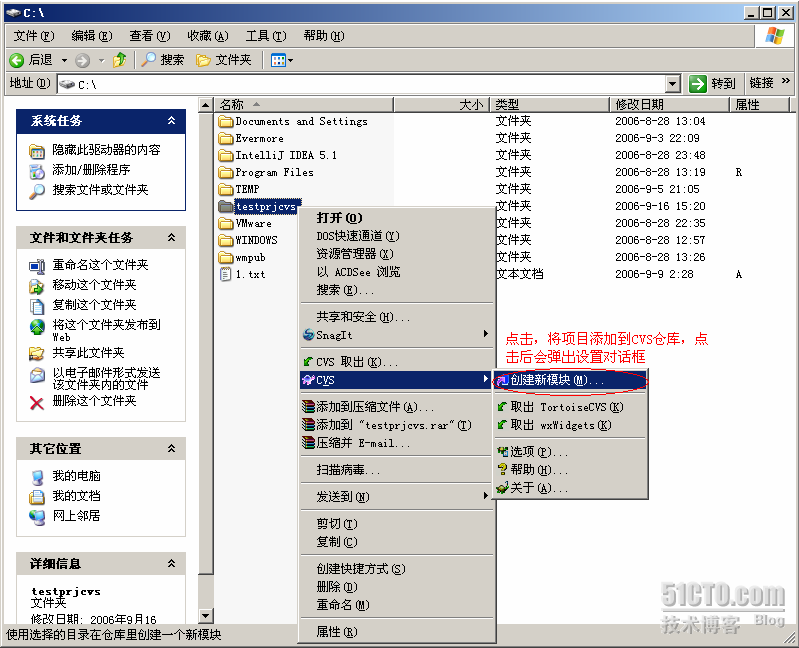Sort by the 名称 column header
The height and width of the screenshot is (648, 799).
pyautogui.click(x=304, y=104)
